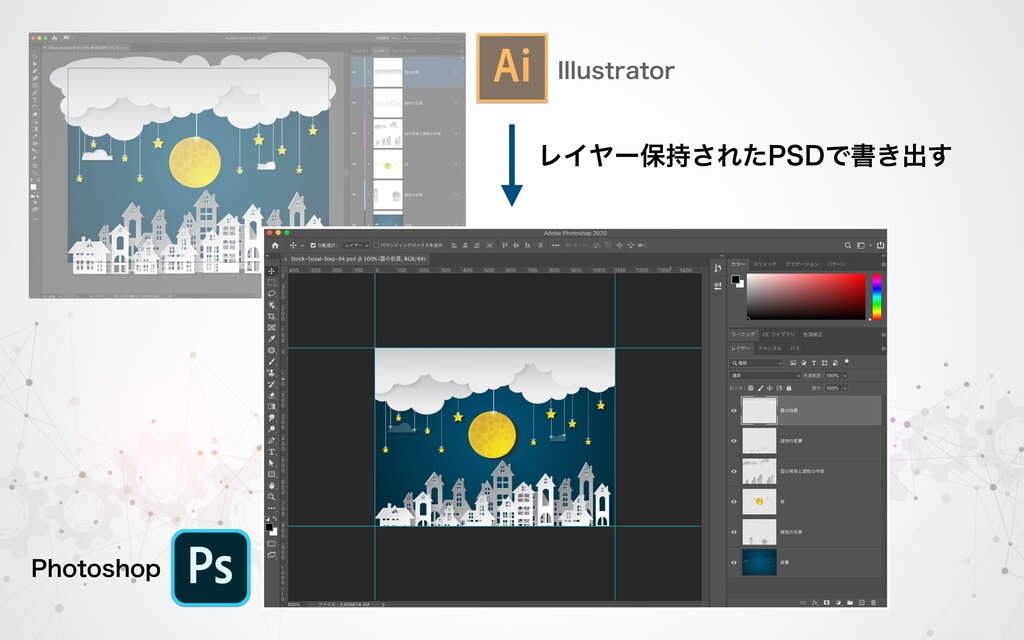
Task: Click the new group folder icon
Action: click(850, 602)
